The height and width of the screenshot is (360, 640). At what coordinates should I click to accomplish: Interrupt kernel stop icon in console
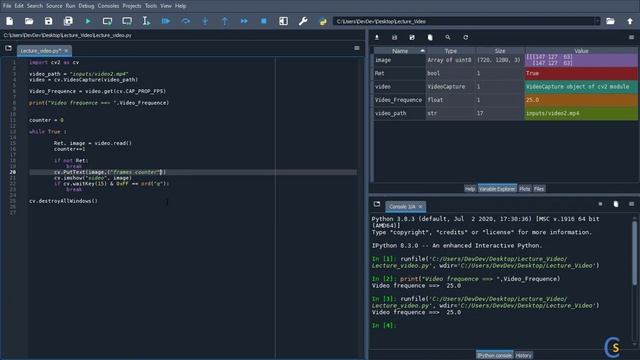pos(600,204)
